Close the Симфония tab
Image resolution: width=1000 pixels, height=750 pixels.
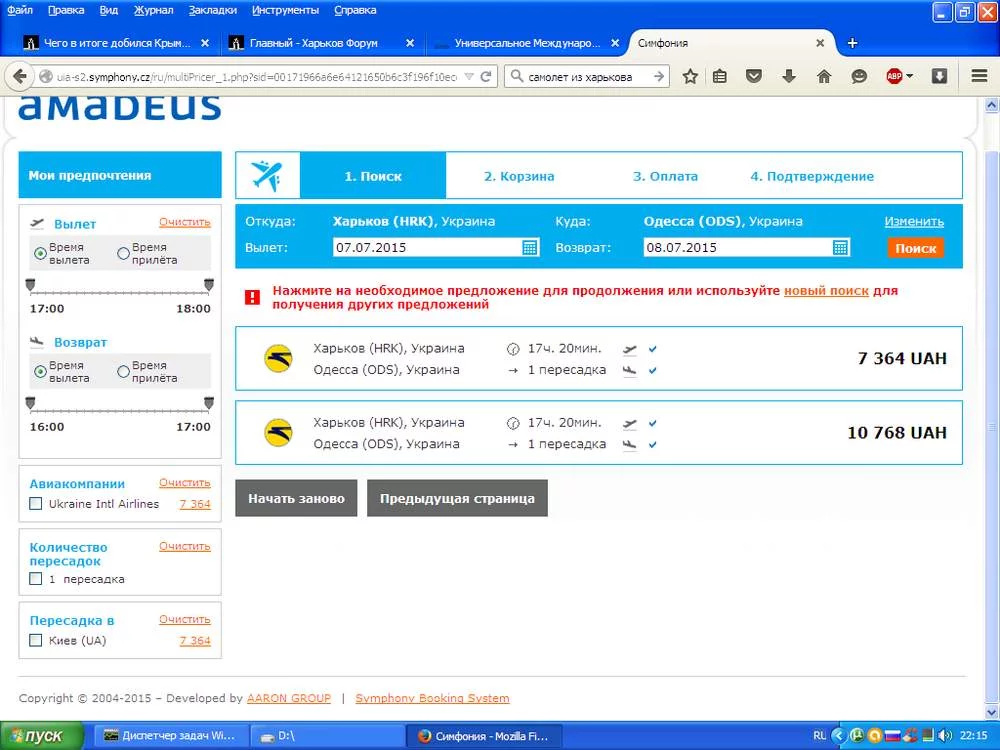[820, 43]
